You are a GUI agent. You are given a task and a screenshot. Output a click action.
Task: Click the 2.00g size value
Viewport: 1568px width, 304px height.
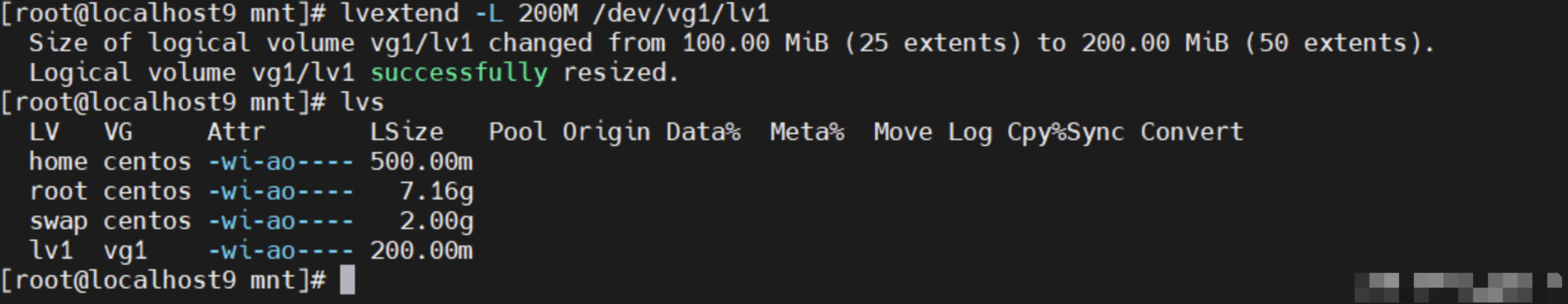tap(436, 222)
